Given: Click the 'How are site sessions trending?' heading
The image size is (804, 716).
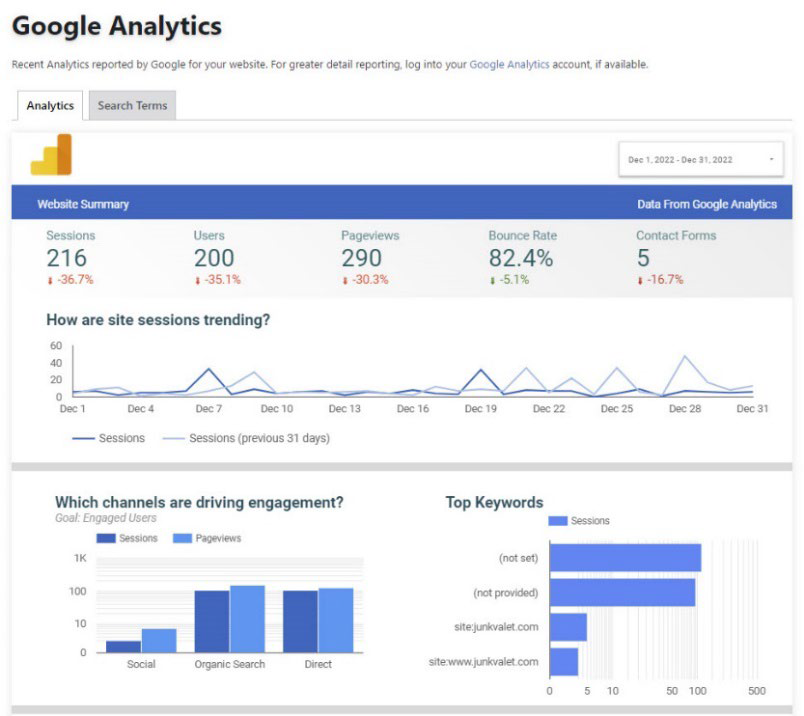Looking at the screenshot, I should coord(158,320).
